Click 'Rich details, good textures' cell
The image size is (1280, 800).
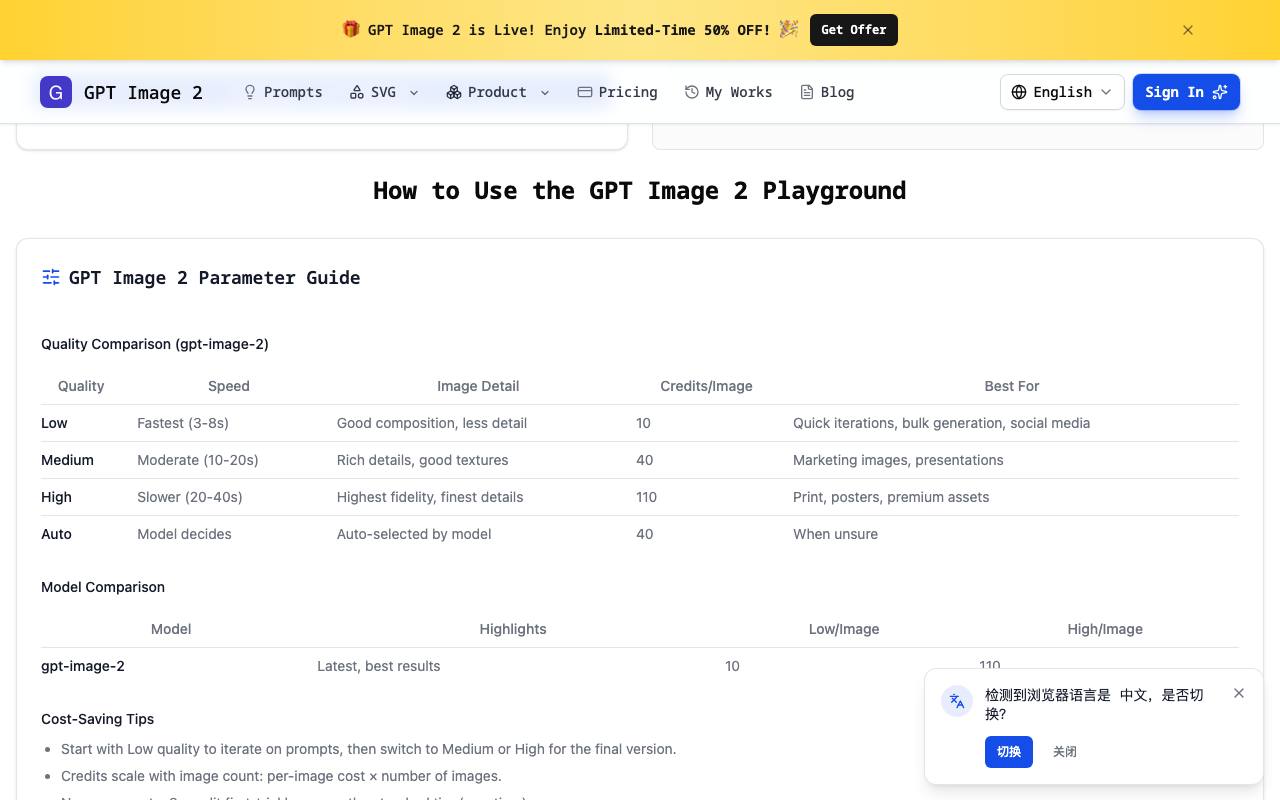[422, 460]
